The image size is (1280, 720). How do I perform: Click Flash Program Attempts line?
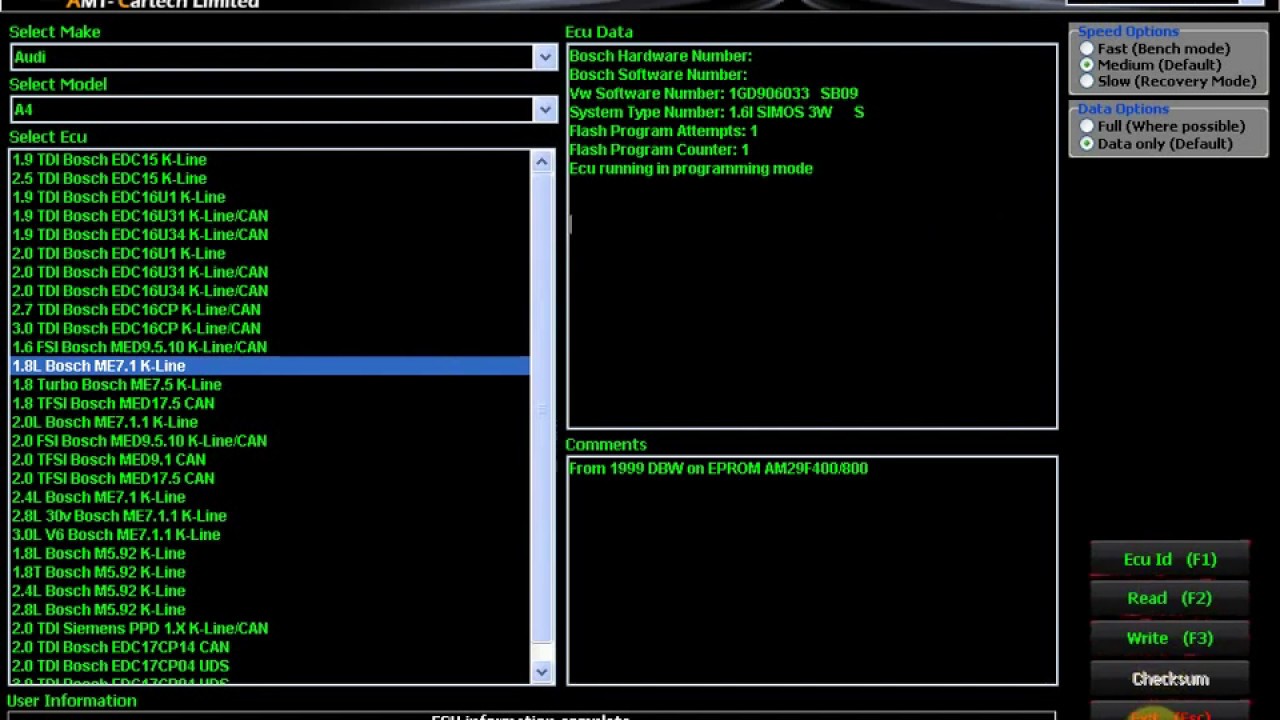coord(663,131)
